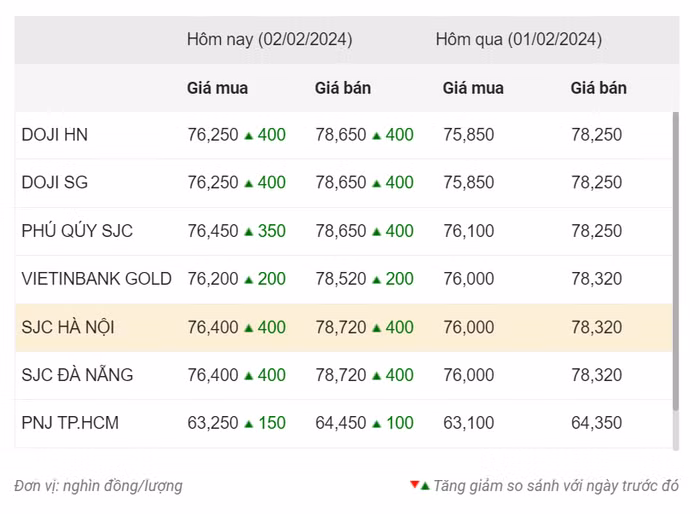Screen dimensions: 700x514
Task: Click the up arrow before PHÚ QUÝ 350
Action: pyautogui.click(x=248, y=231)
